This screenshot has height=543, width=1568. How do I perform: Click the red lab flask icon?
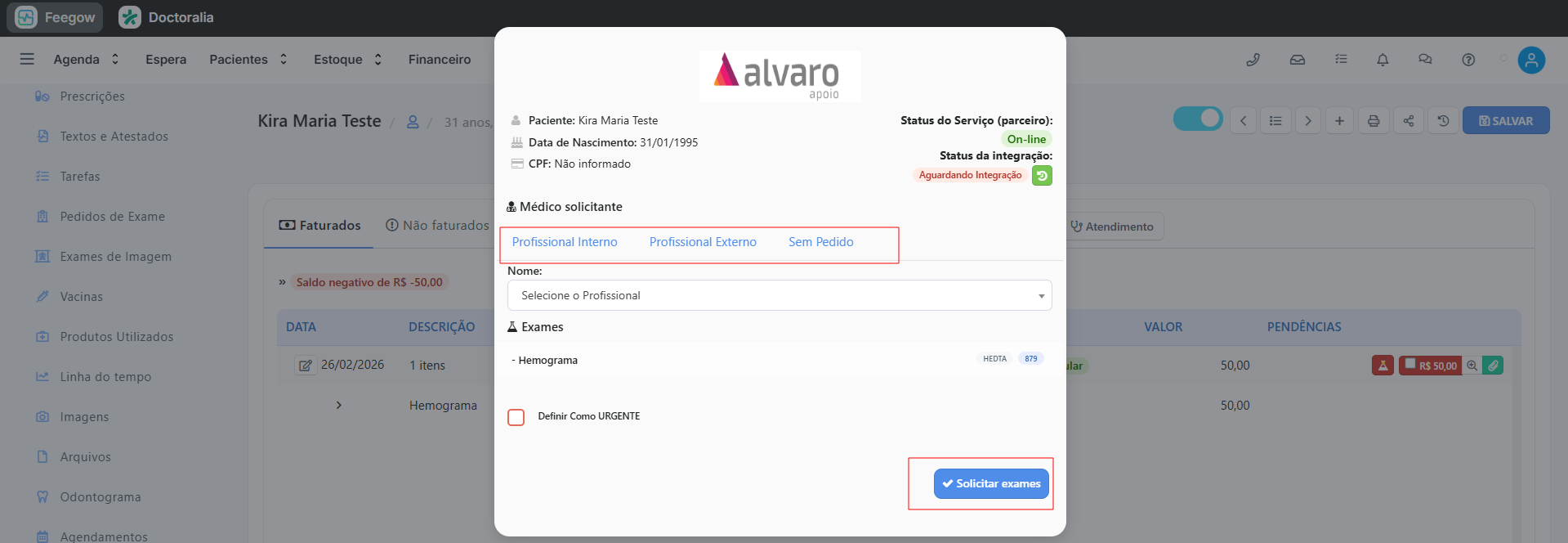coord(1383,366)
